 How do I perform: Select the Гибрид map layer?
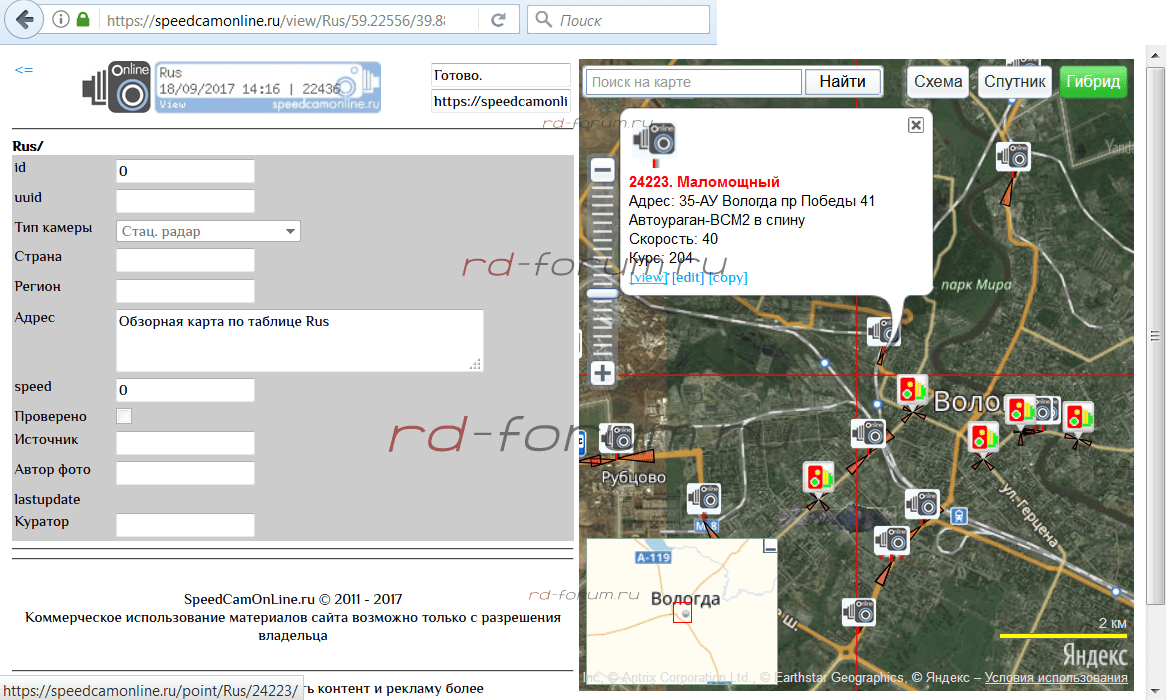click(x=1093, y=82)
